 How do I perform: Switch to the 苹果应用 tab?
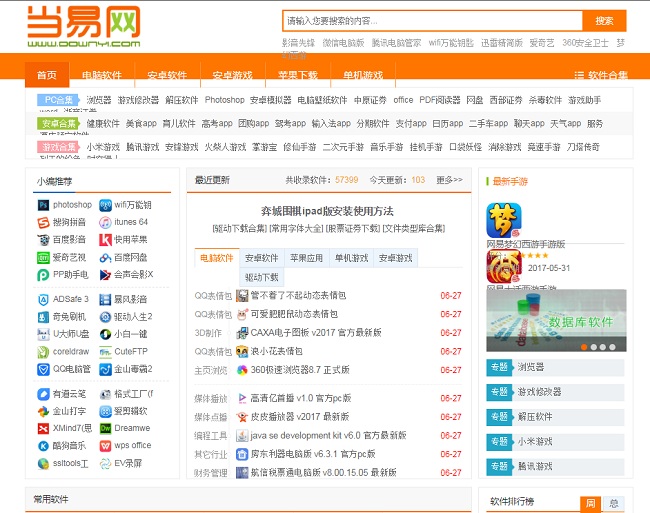pyautogui.click(x=306, y=258)
